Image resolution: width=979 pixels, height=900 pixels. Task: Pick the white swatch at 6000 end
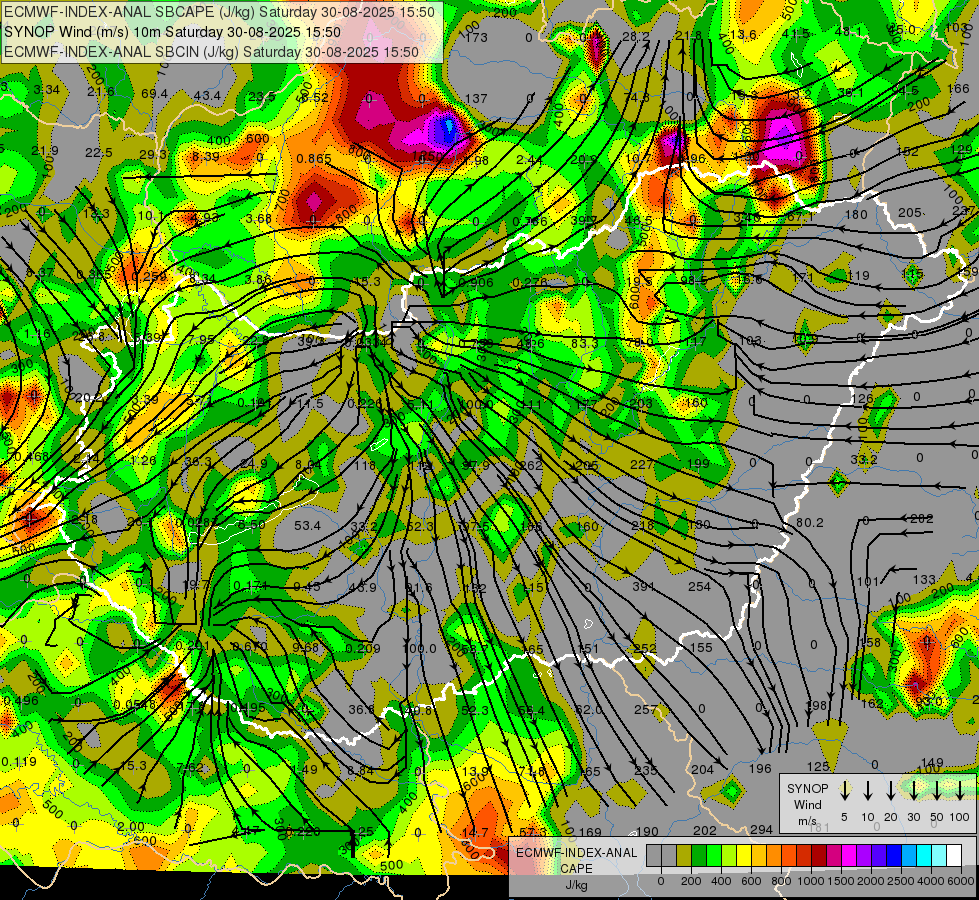pos(954,855)
